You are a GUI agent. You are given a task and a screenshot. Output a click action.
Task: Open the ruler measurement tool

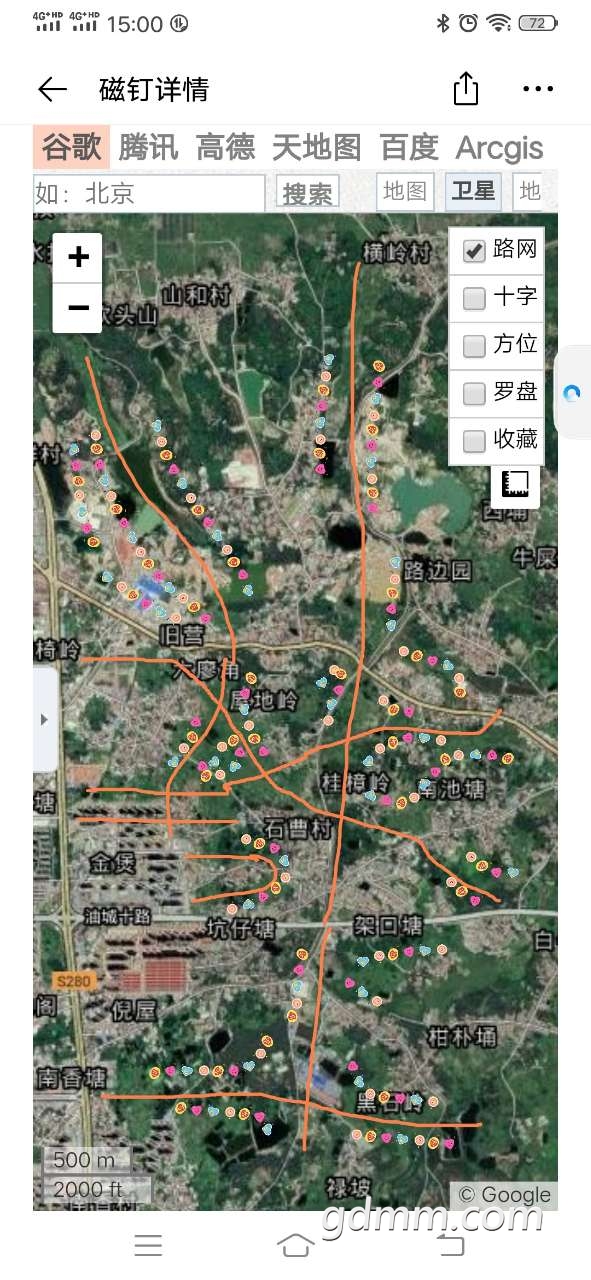pos(515,484)
